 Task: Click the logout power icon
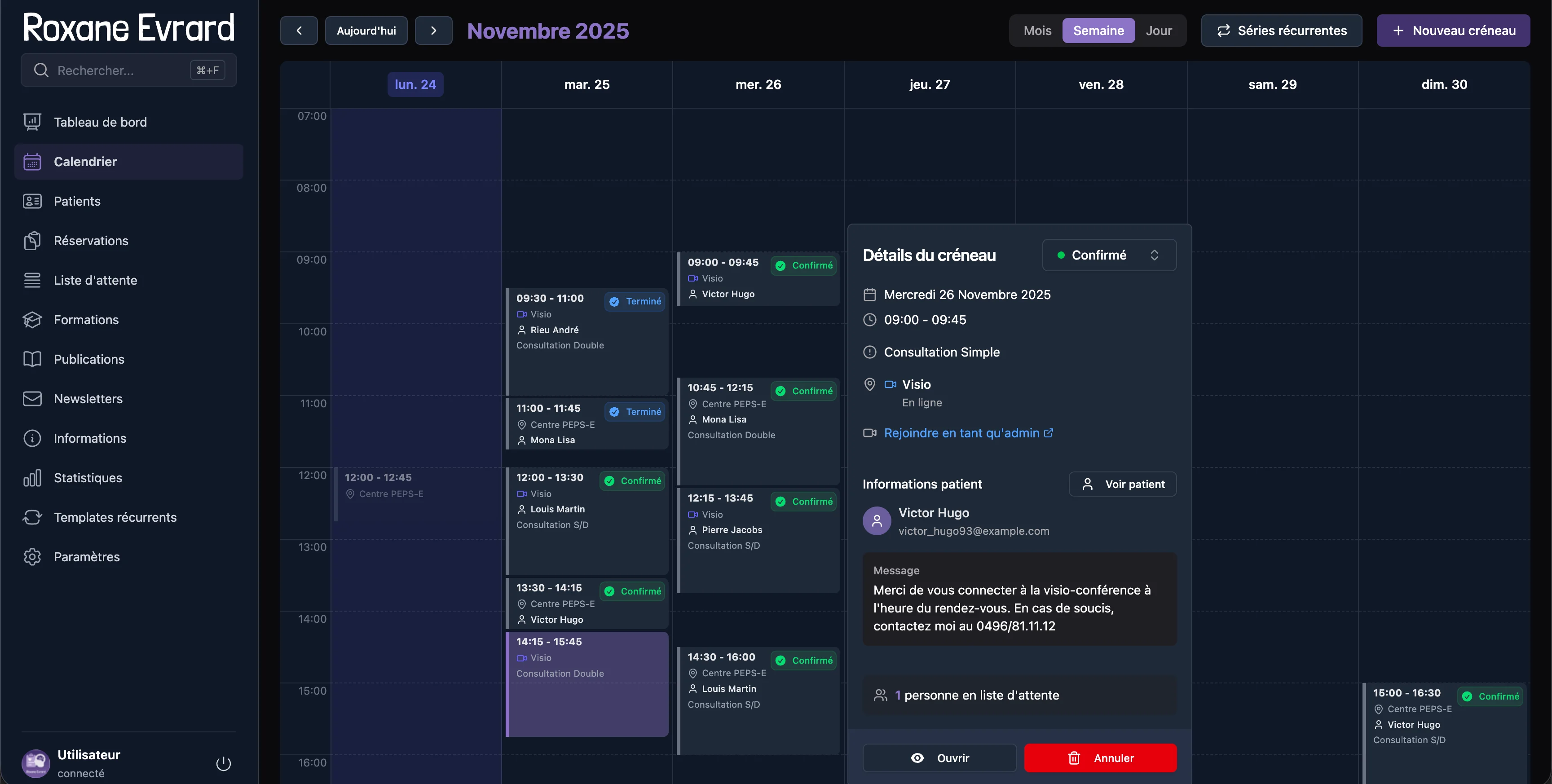pyautogui.click(x=223, y=763)
